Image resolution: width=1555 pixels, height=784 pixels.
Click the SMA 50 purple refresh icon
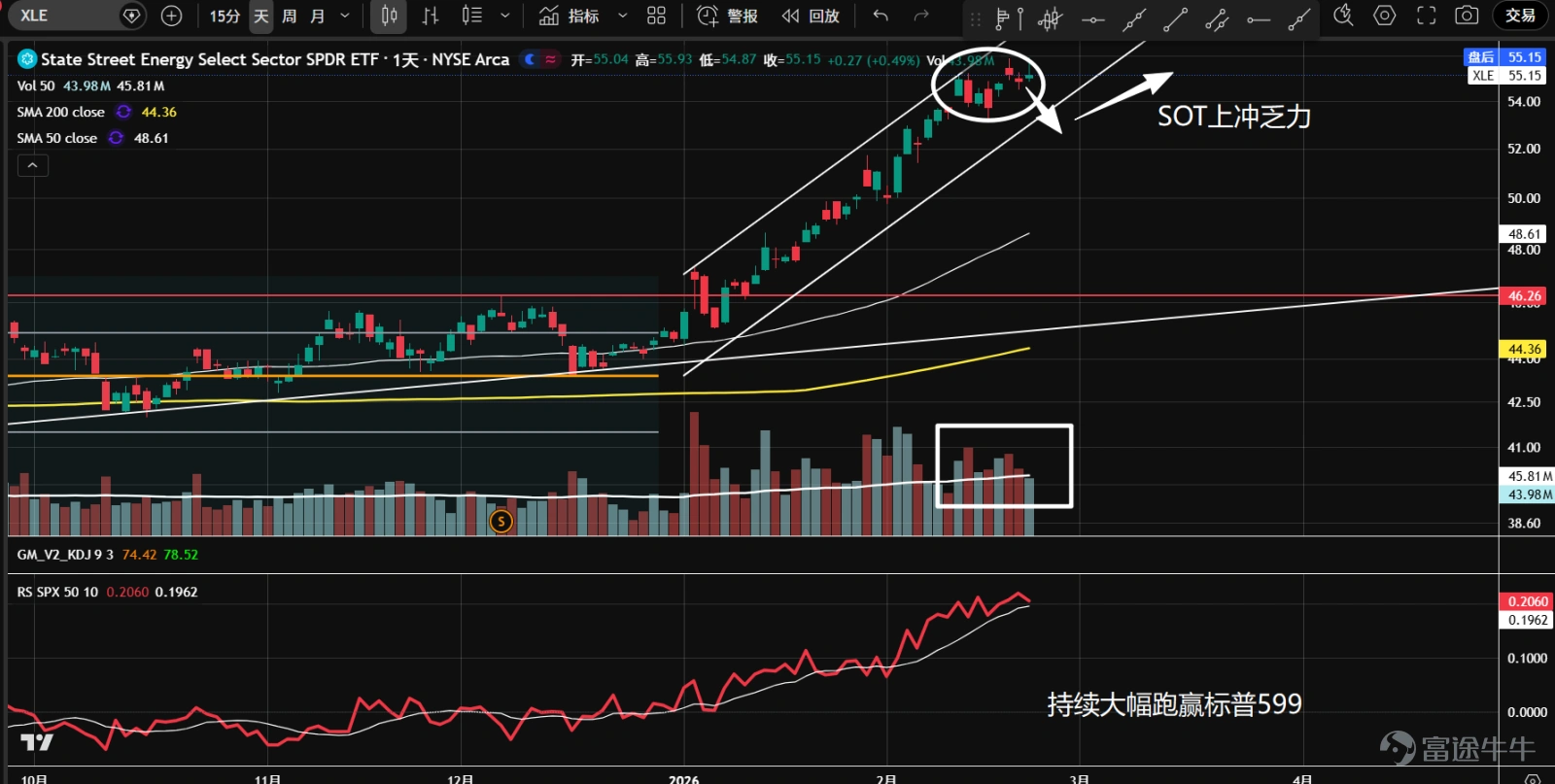click(x=116, y=138)
